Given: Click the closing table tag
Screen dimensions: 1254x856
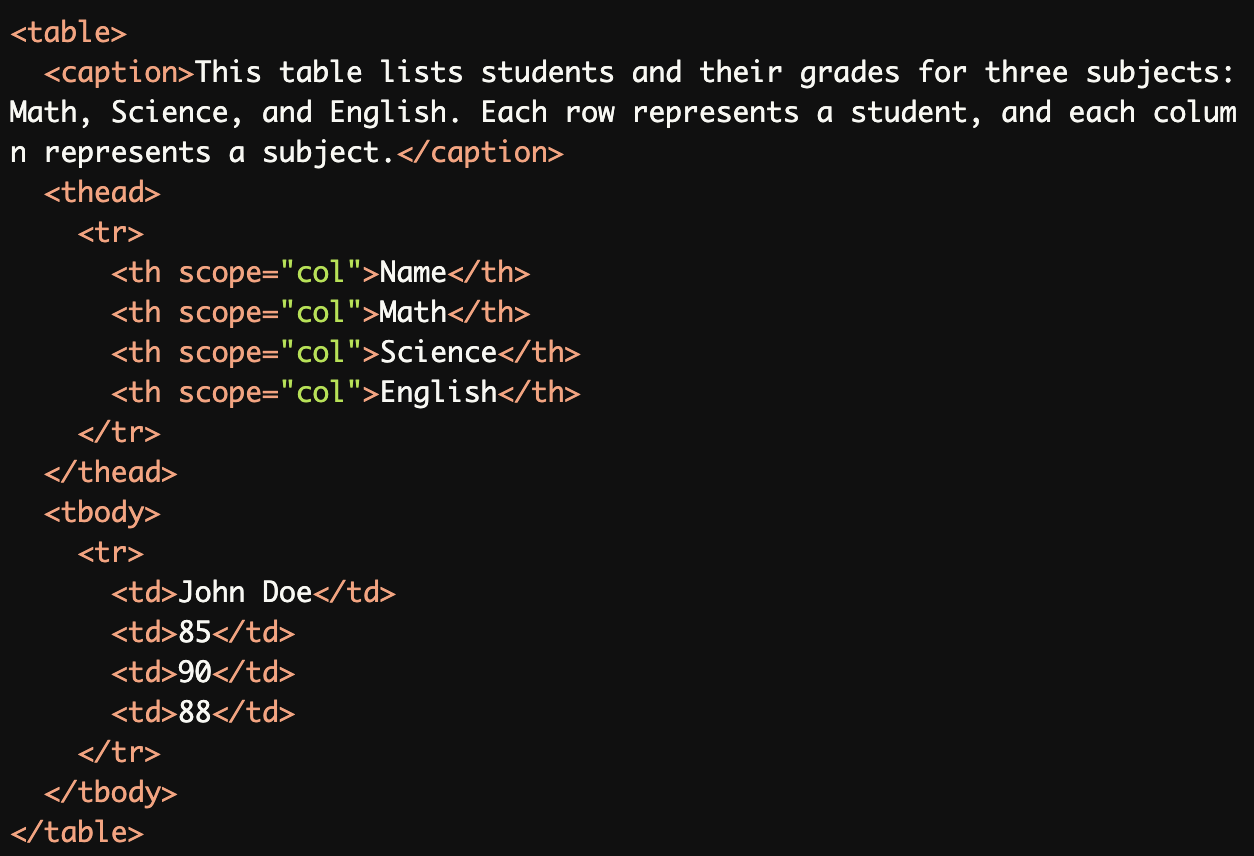Looking at the screenshot, I should [77, 833].
